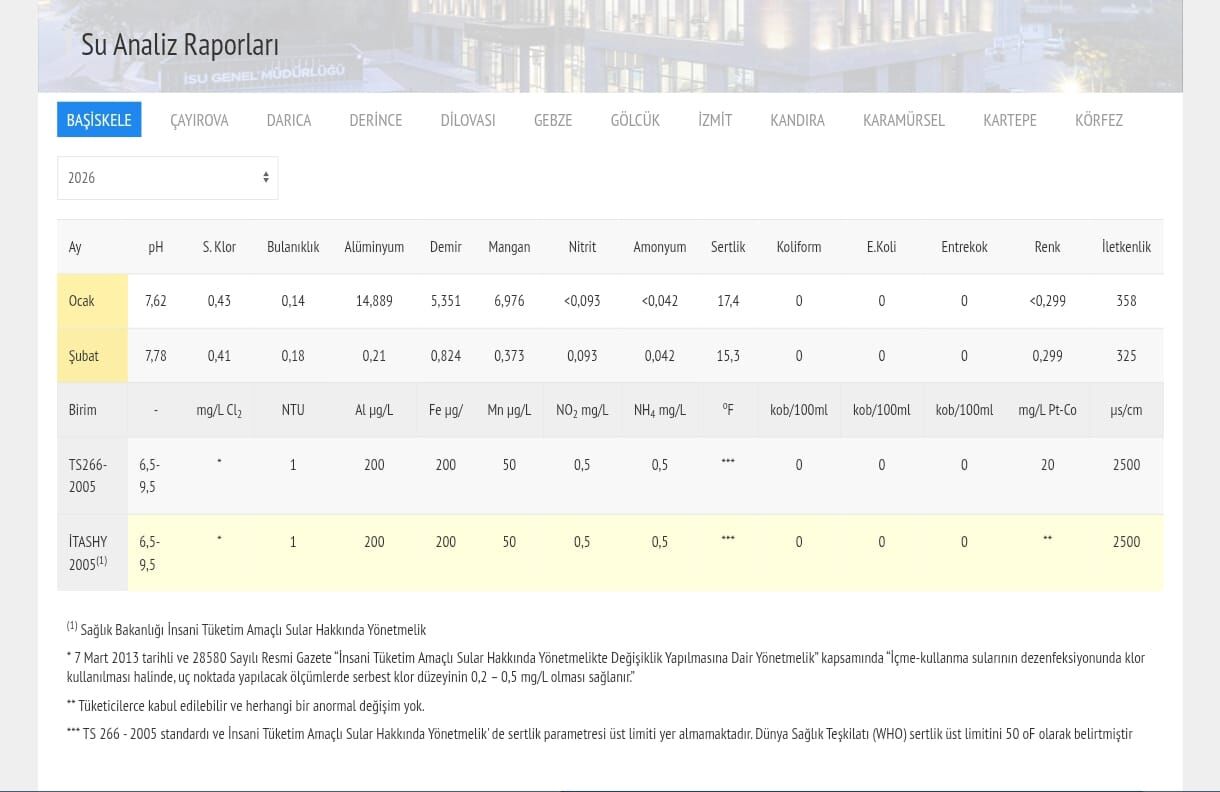Switch to the ÇAYIROVA tab
1220x792 pixels.
click(x=199, y=120)
